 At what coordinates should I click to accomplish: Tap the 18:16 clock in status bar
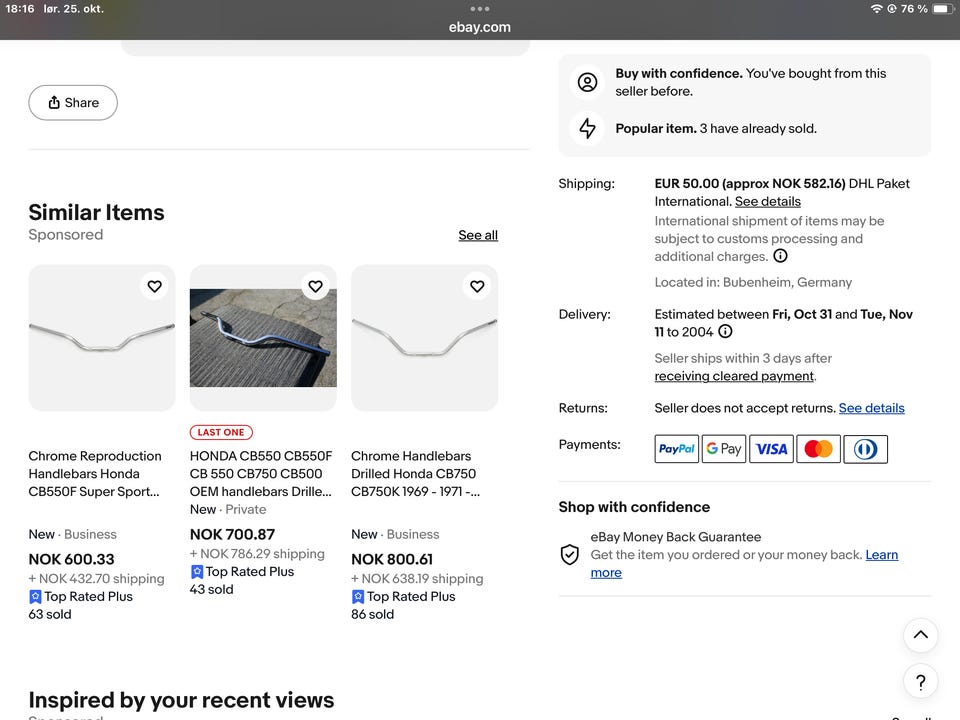point(20,9)
